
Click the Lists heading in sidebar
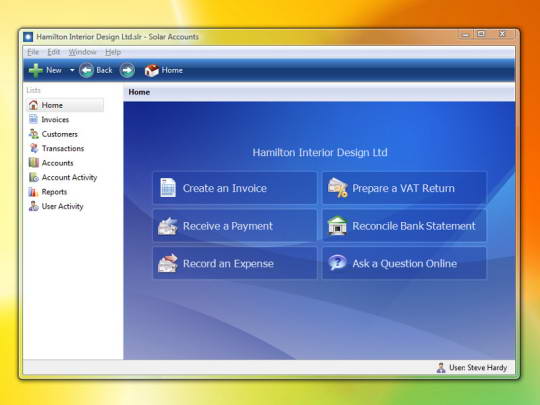click(33, 90)
